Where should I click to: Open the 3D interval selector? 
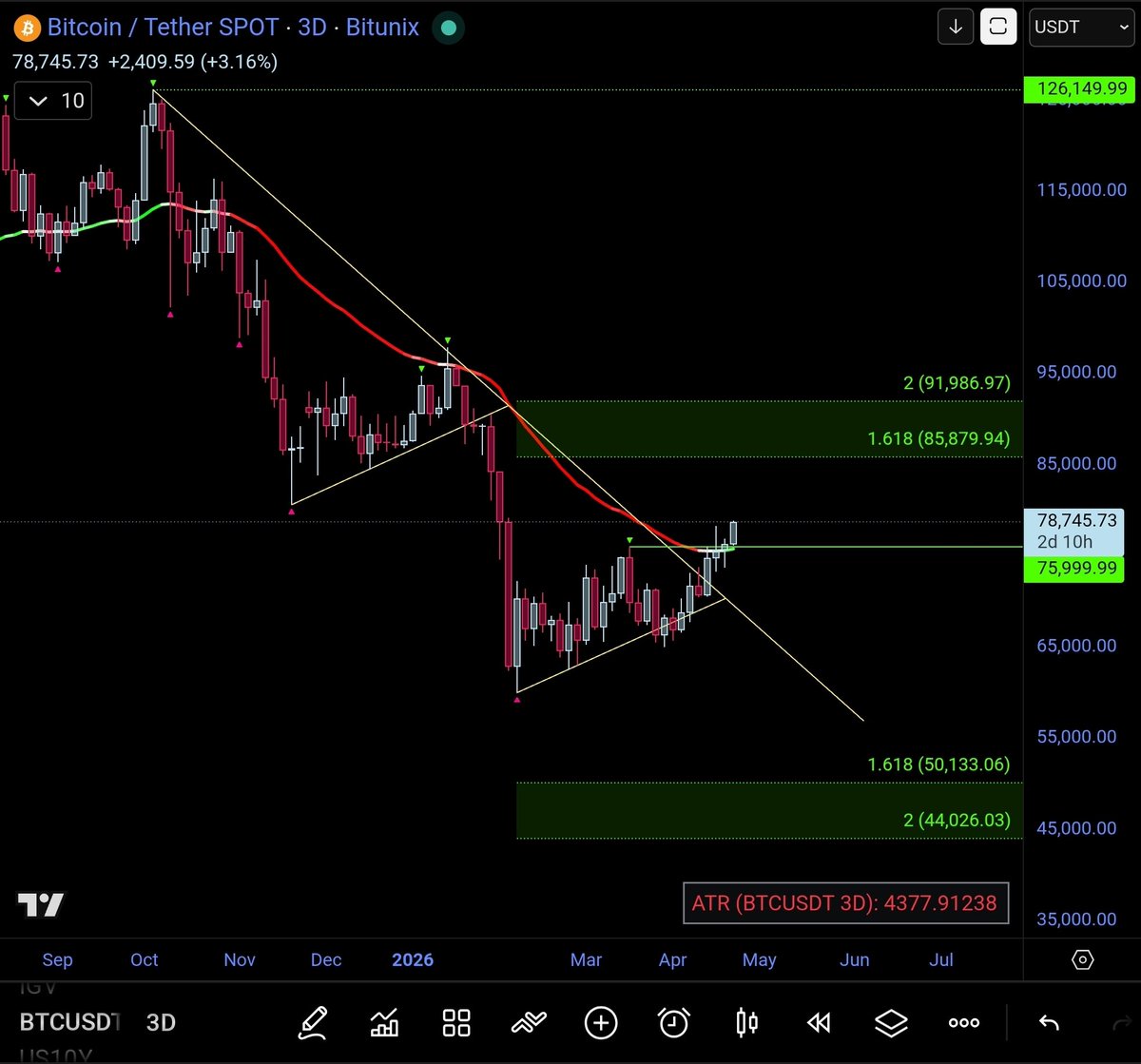coord(160,1022)
